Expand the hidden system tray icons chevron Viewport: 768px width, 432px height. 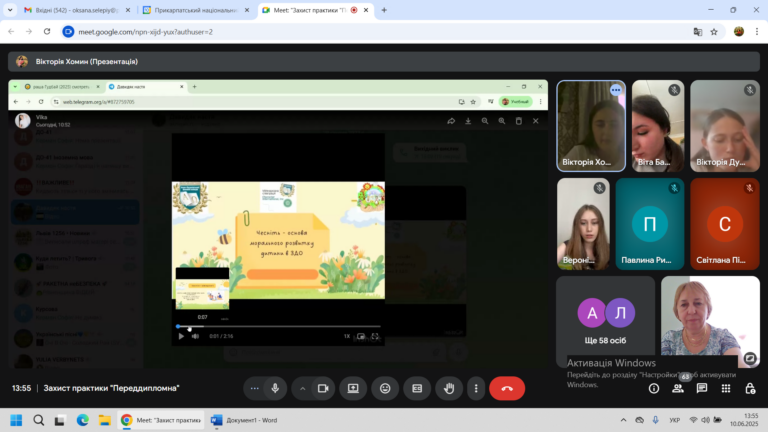coord(623,420)
